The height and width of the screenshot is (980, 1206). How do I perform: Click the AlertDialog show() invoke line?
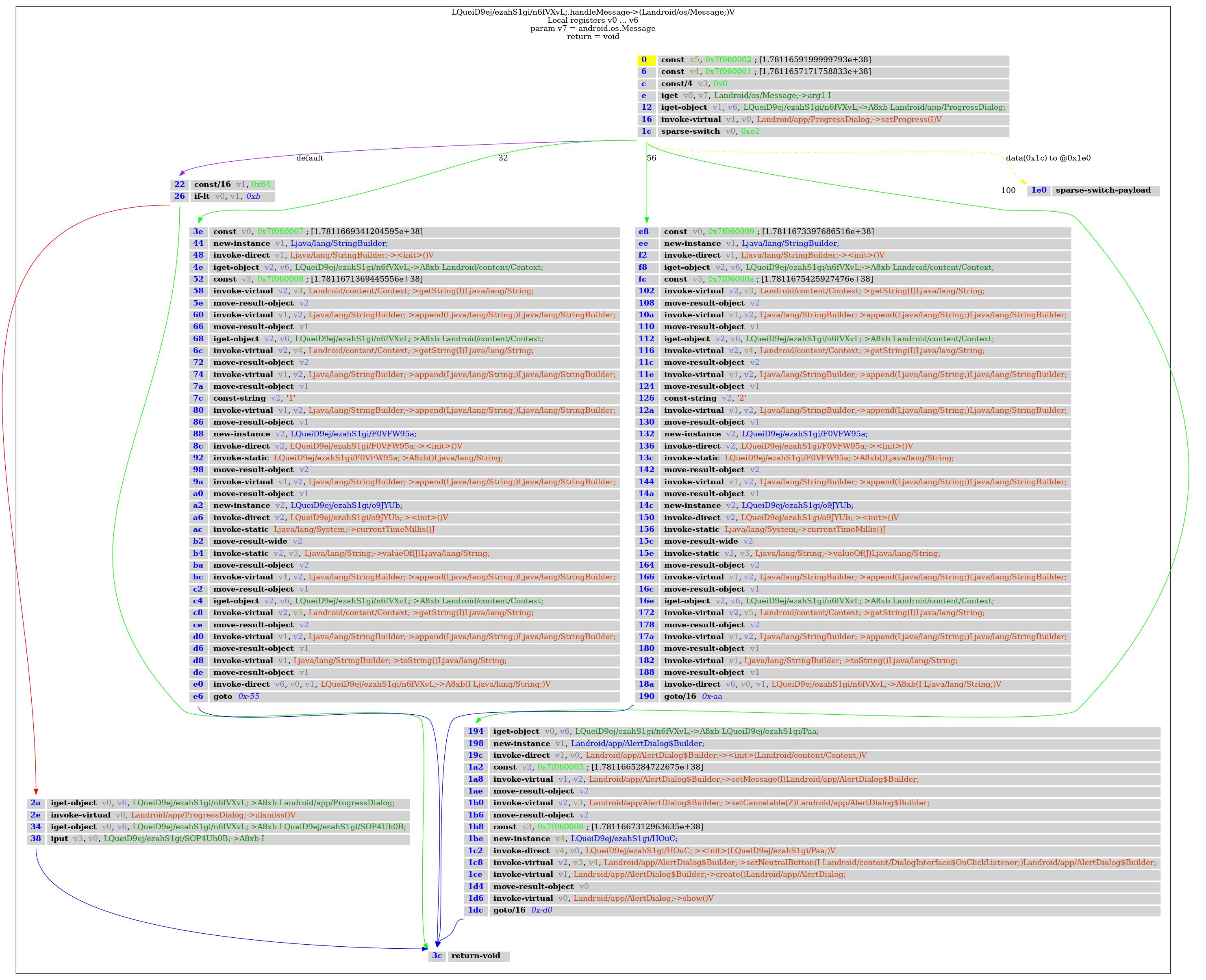click(603, 898)
